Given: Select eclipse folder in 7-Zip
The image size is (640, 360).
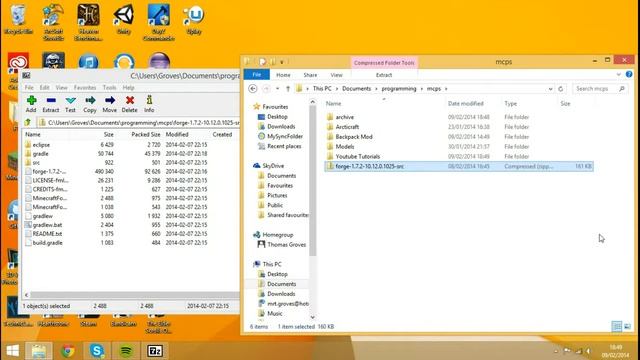Looking at the screenshot, I should click(x=41, y=145).
